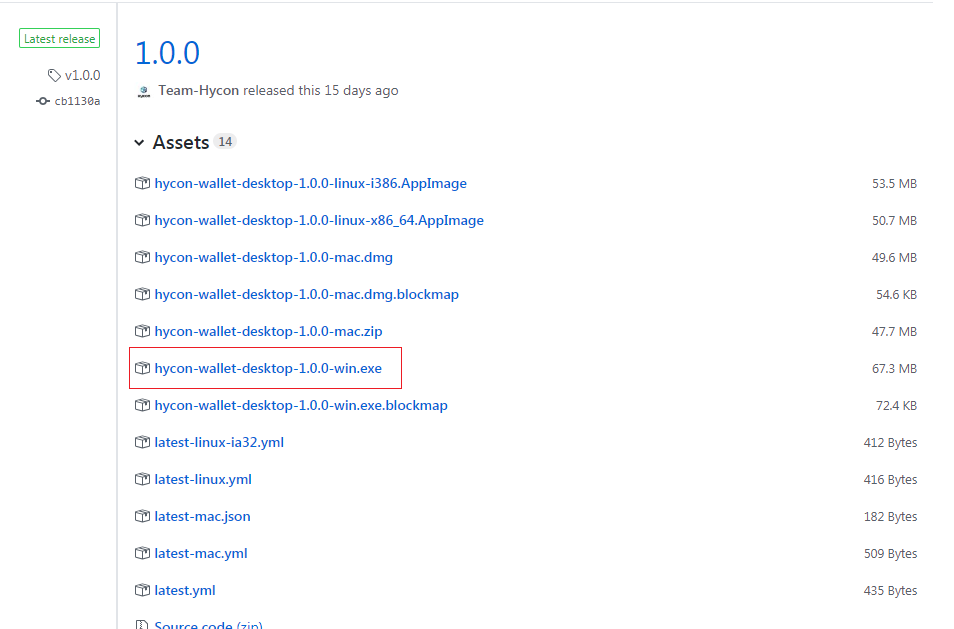
Task: Click package icon for latest-mac.yml
Action: [x=142, y=554]
